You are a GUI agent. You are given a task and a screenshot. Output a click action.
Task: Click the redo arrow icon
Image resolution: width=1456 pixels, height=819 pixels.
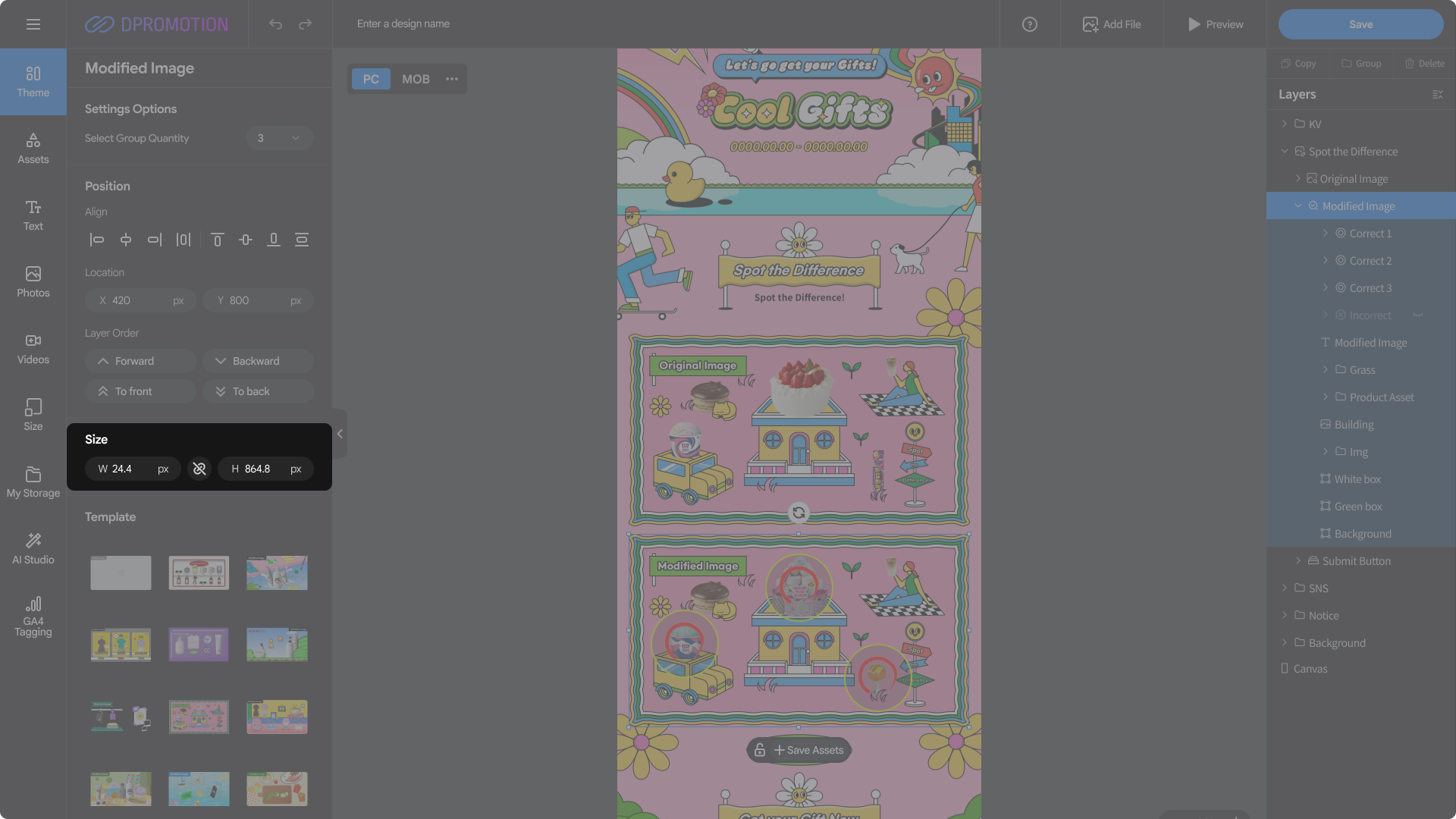(305, 24)
